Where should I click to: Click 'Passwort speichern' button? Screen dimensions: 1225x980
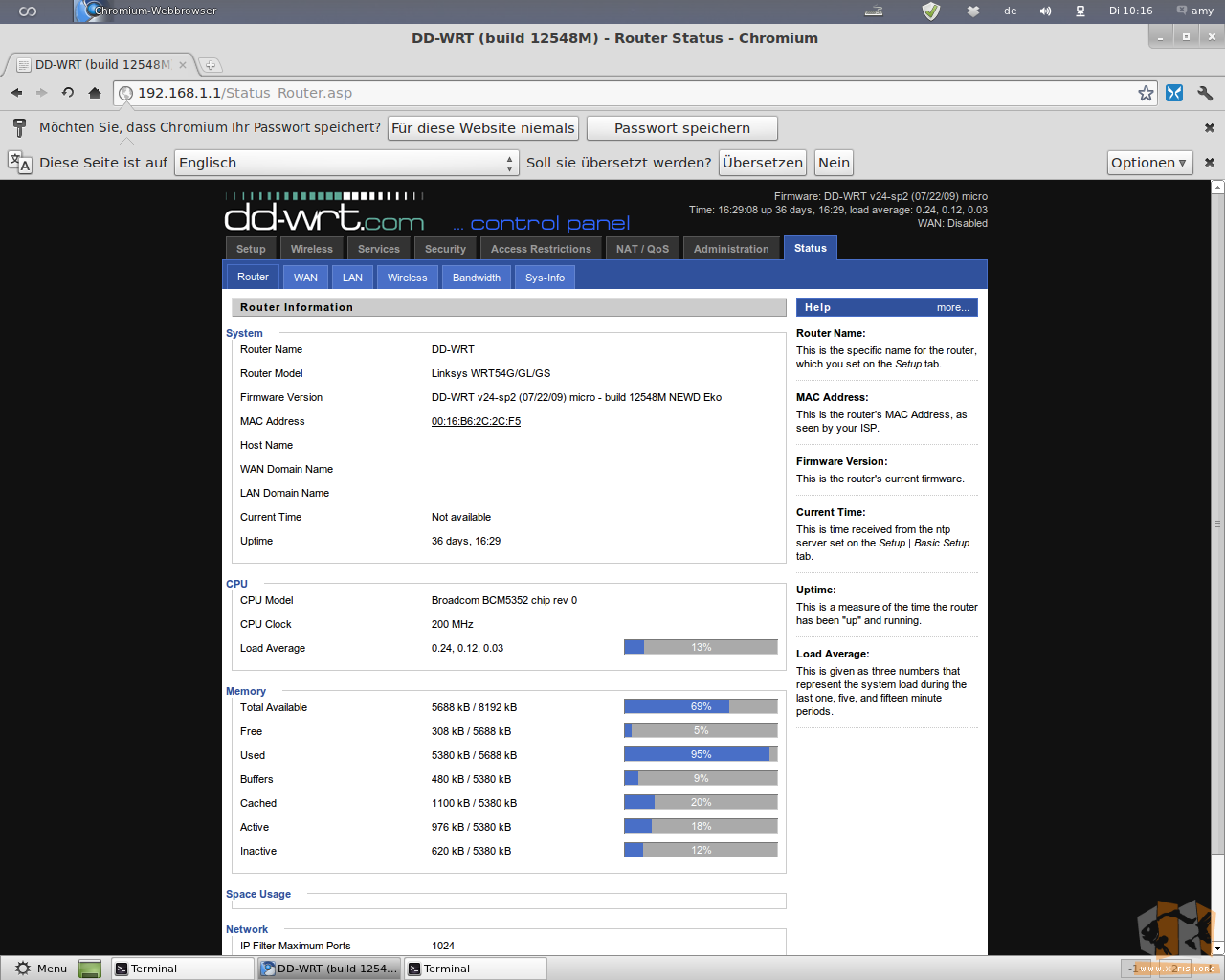point(682,128)
